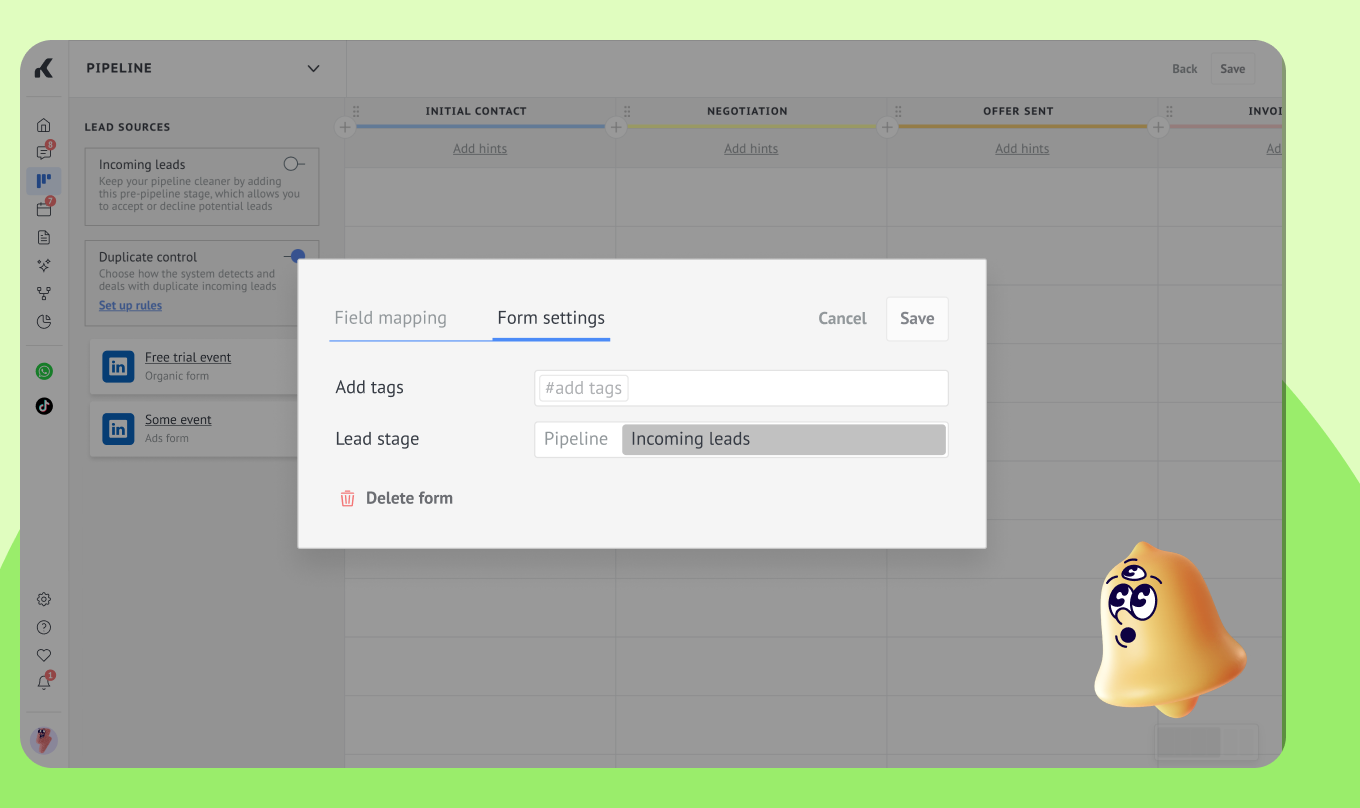Click Save in the form dialog

click(x=916, y=319)
